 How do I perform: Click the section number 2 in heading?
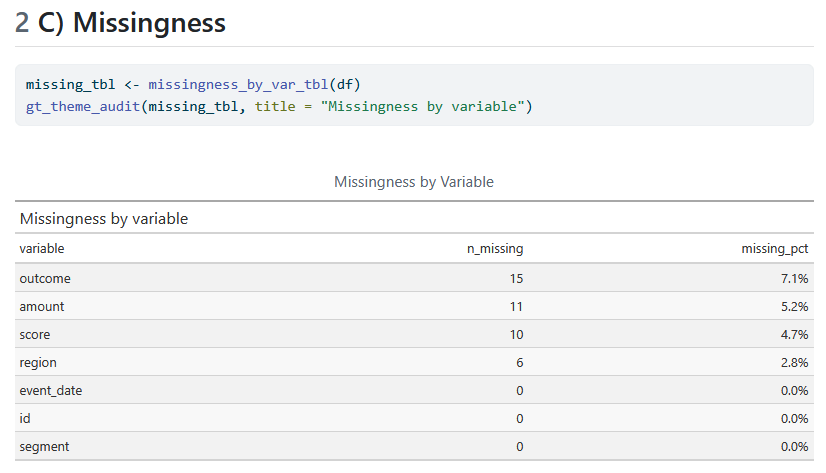click(x=22, y=23)
